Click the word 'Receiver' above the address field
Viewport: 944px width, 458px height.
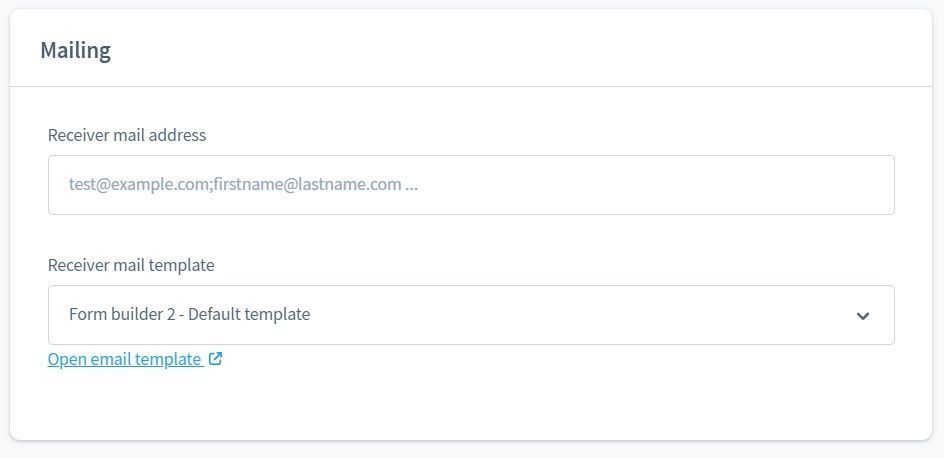pyautogui.click(x=79, y=135)
